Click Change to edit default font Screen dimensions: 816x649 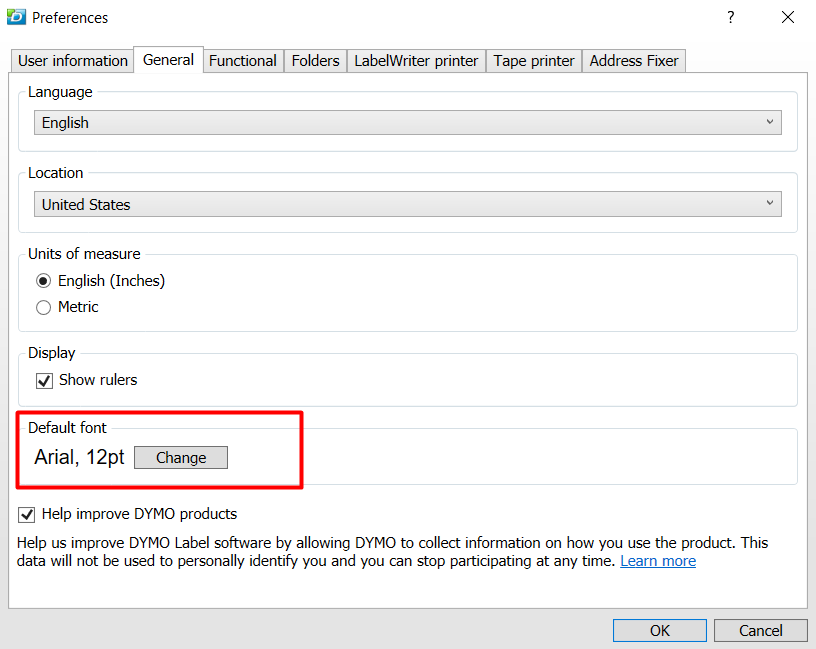(x=180, y=457)
